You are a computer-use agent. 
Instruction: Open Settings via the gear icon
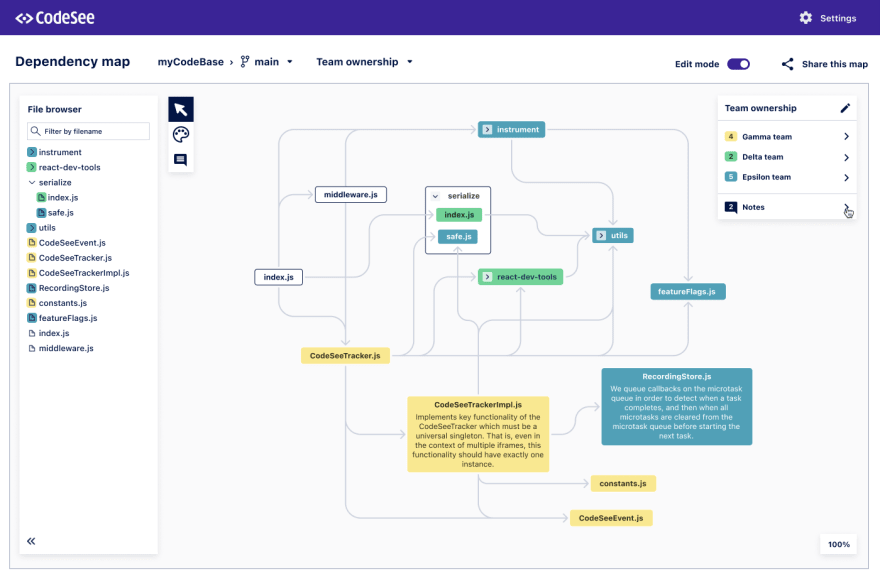pyautogui.click(x=806, y=18)
